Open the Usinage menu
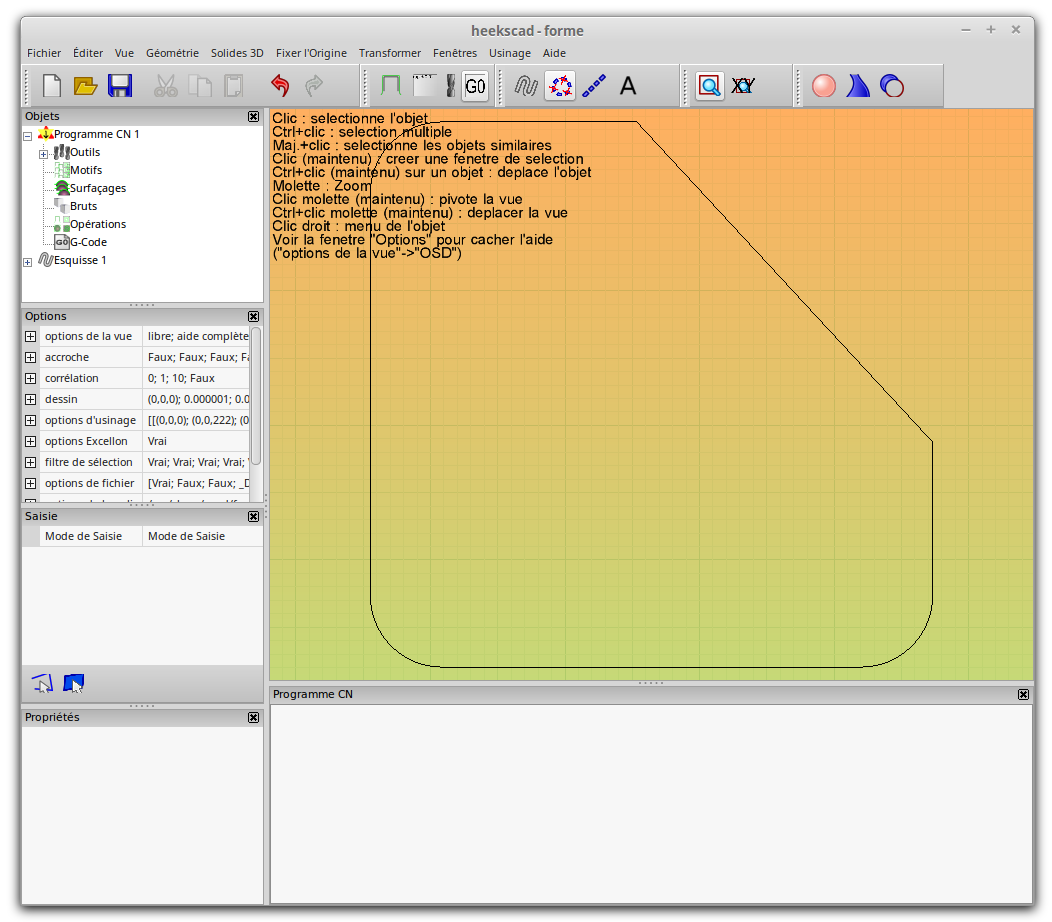 (509, 53)
